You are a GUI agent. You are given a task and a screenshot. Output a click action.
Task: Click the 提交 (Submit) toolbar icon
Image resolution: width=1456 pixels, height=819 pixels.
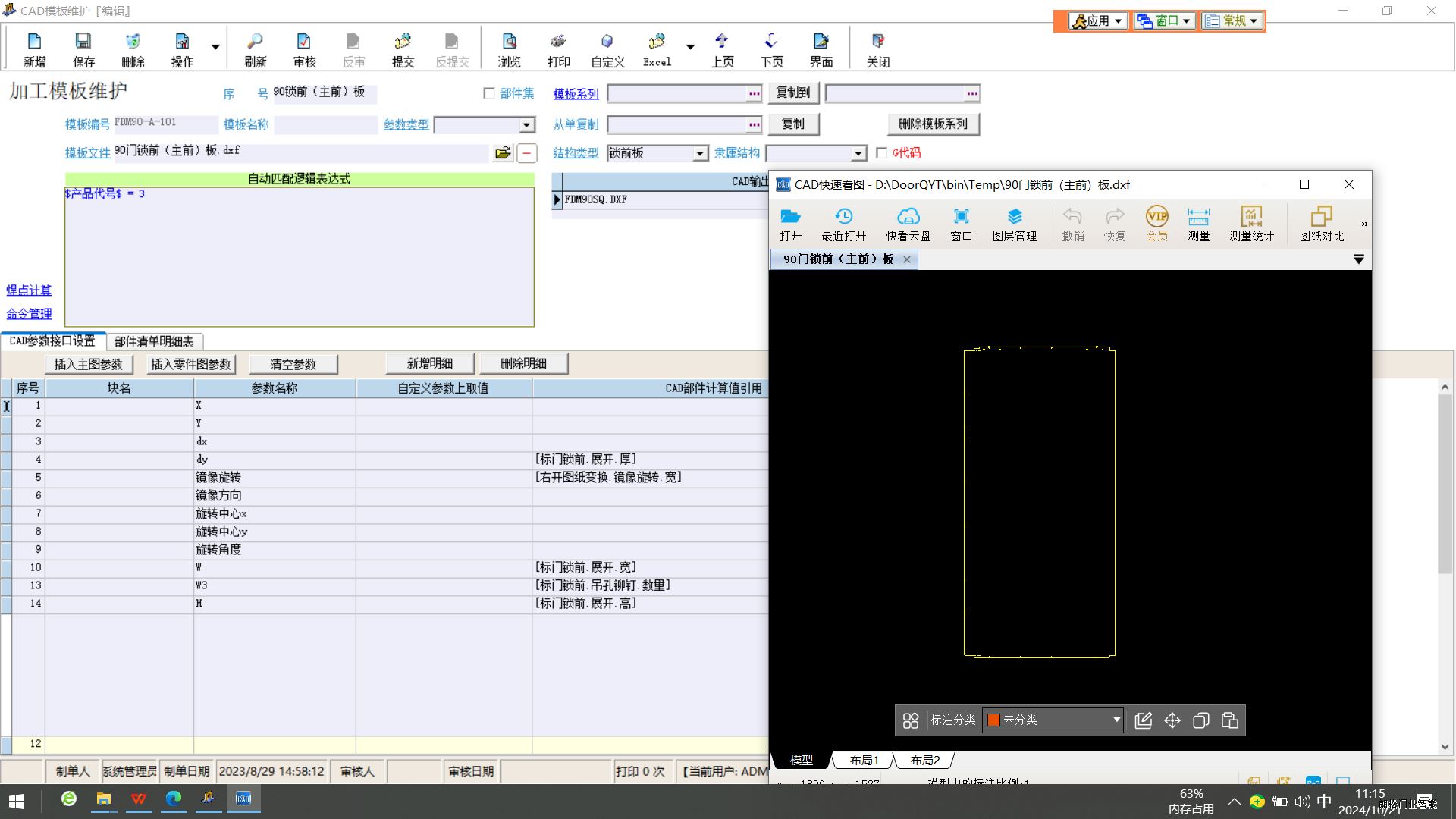[403, 50]
